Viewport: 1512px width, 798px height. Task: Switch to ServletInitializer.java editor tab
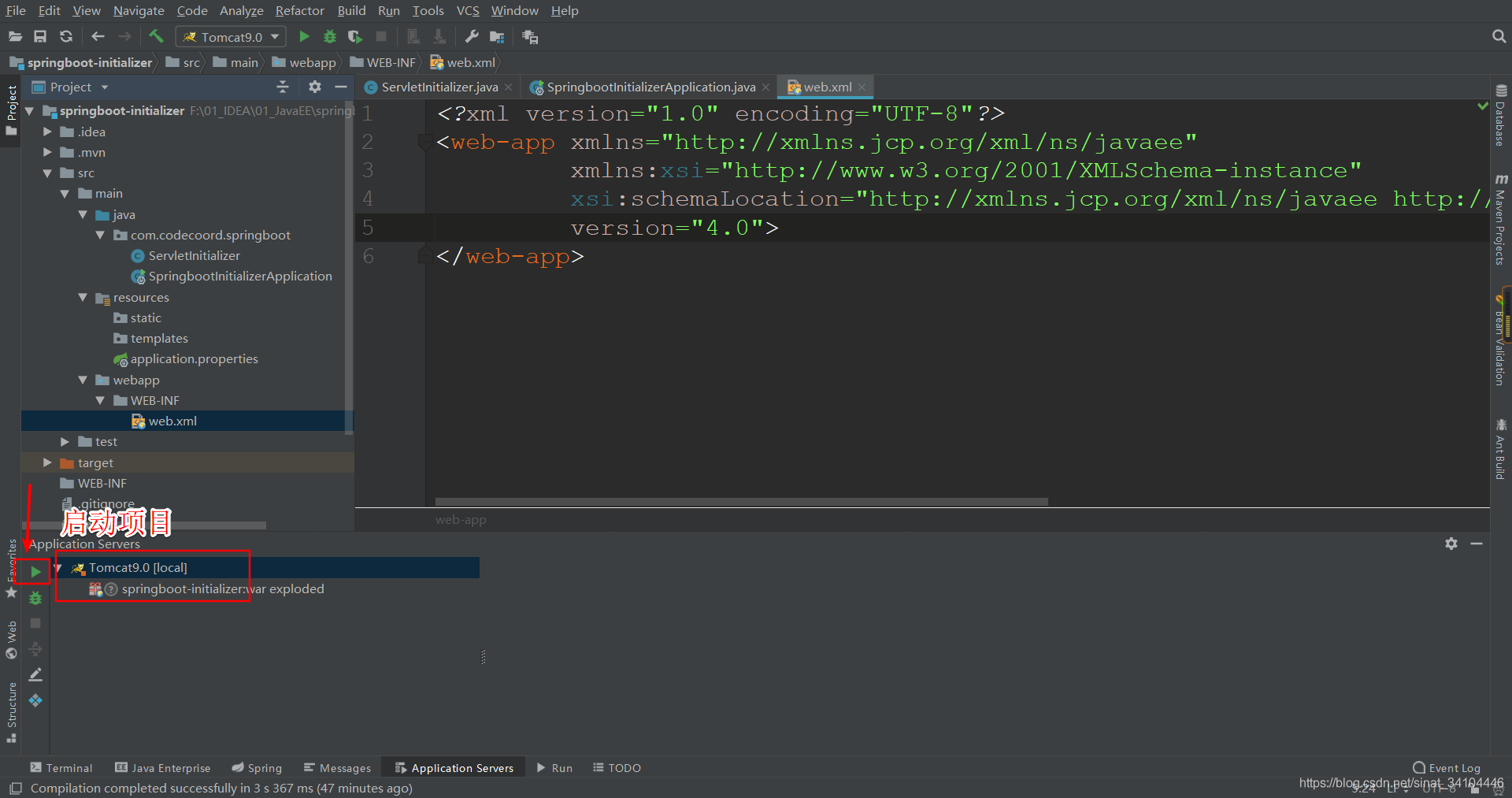click(x=439, y=87)
